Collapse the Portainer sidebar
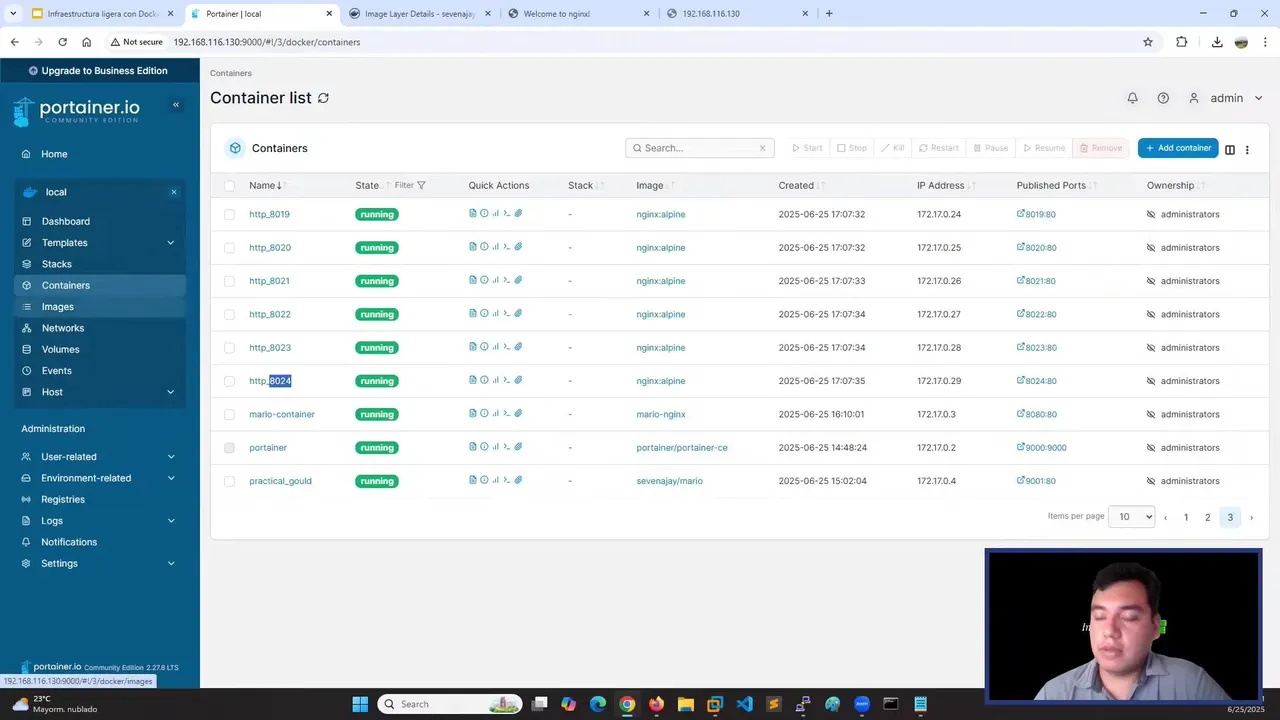 click(176, 105)
